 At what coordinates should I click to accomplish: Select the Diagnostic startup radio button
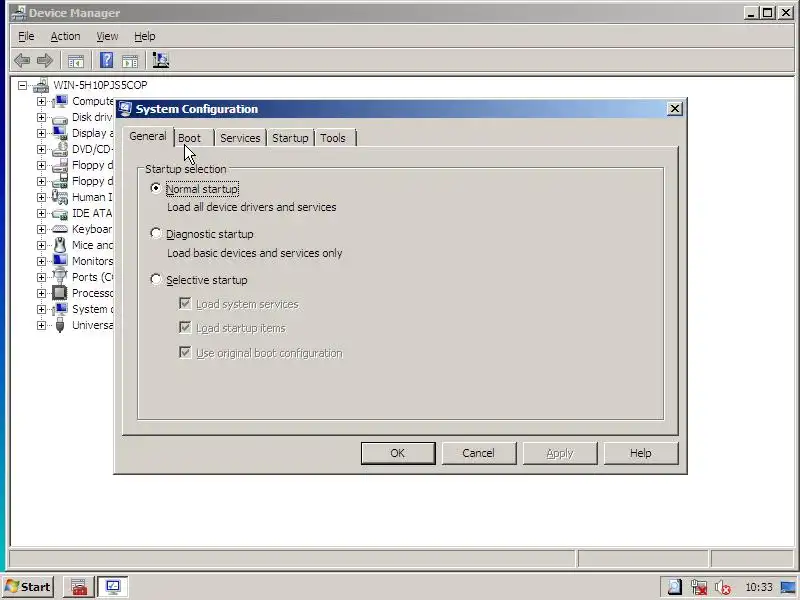(x=156, y=234)
